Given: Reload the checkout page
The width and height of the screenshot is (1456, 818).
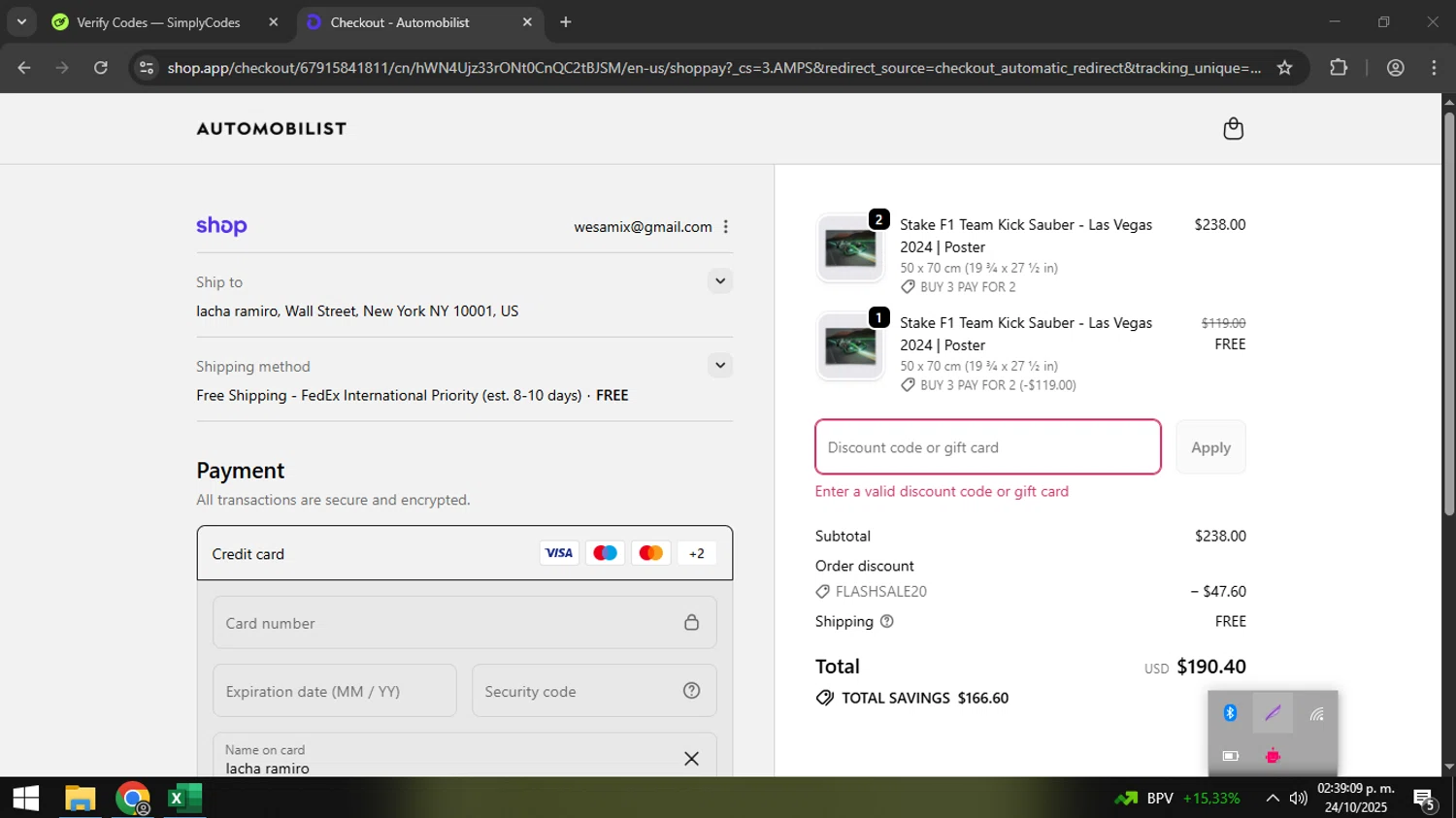Looking at the screenshot, I should coord(101,67).
